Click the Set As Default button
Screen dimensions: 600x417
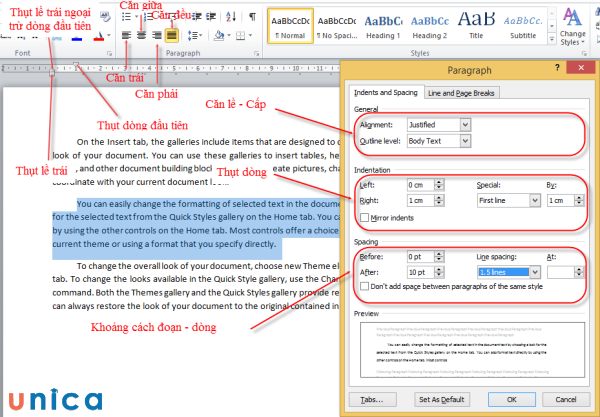pyautogui.click(x=442, y=400)
